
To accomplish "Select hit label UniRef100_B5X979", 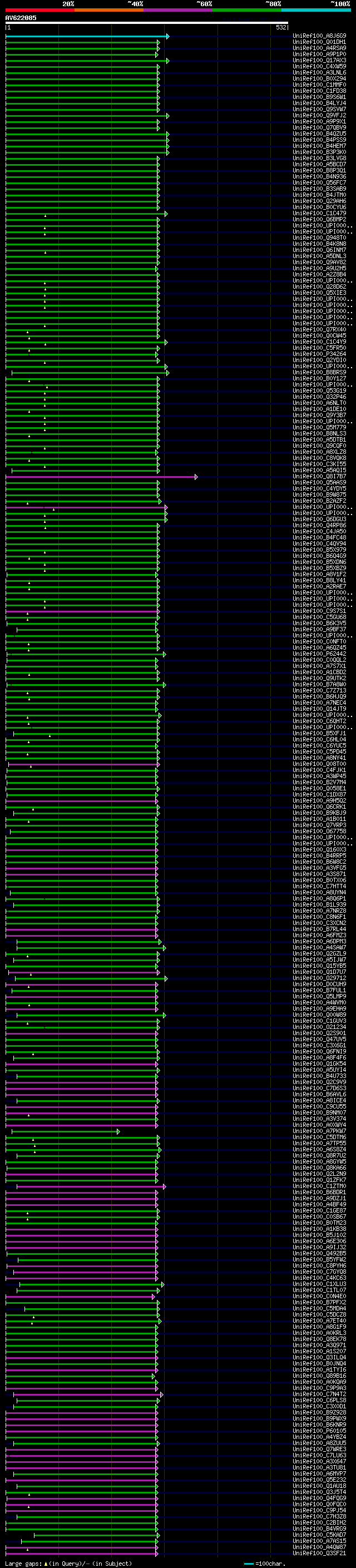I will tap(319, 550).
